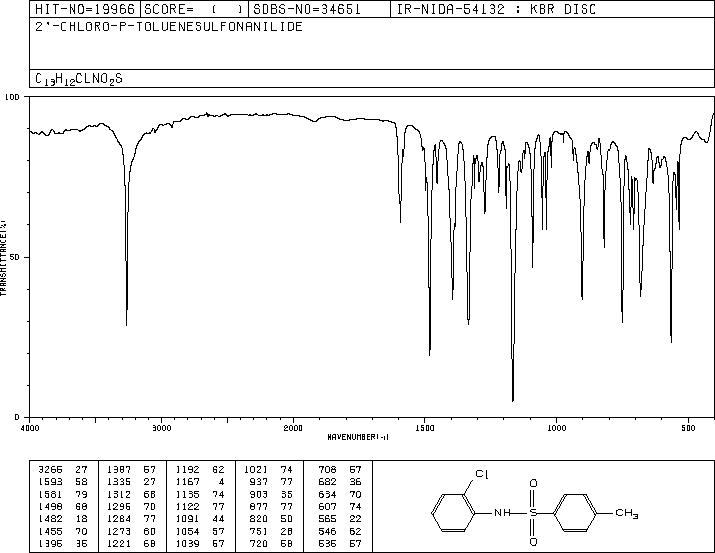Click the SCORE= header cell
715x553 pixels.
pyautogui.click(x=195, y=9)
